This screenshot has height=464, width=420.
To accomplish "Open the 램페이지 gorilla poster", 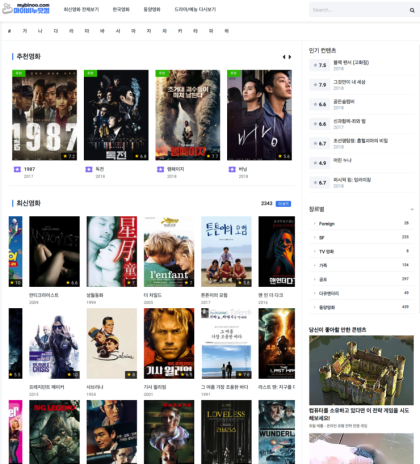I will [x=188, y=115].
